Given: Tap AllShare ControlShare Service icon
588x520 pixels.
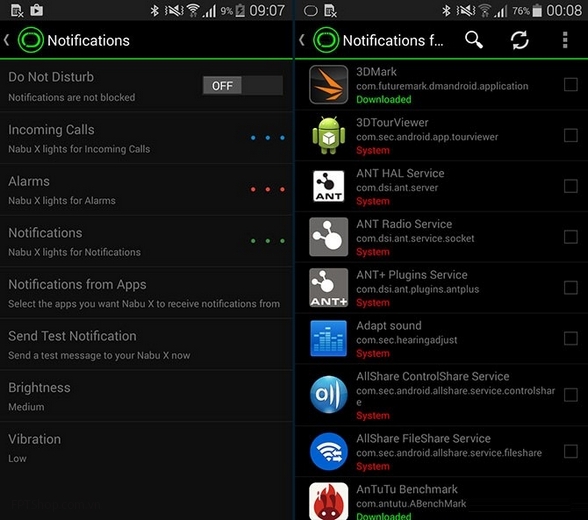Looking at the screenshot, I should pyautogui.click(x=328, y=395).
